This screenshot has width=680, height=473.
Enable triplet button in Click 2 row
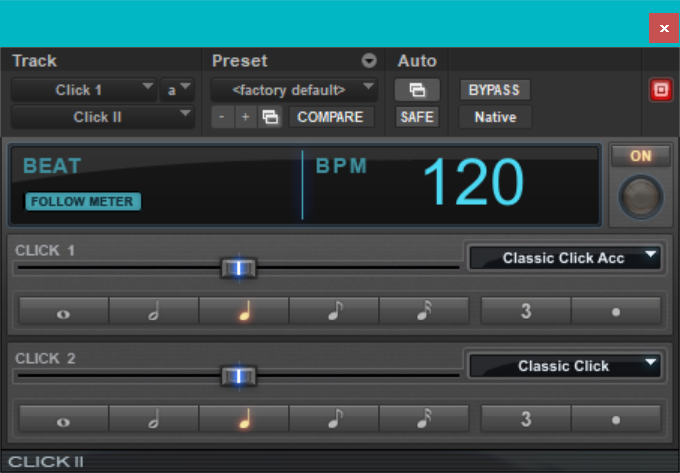[x=526, y=419]
